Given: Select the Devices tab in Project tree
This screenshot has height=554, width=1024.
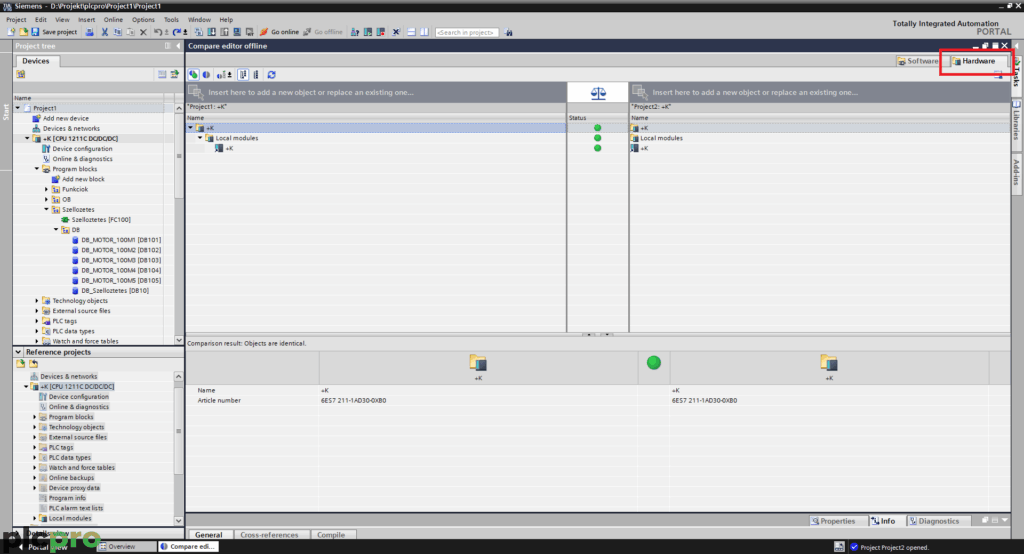Looking at the screenshot, I should tap(36, 61).
